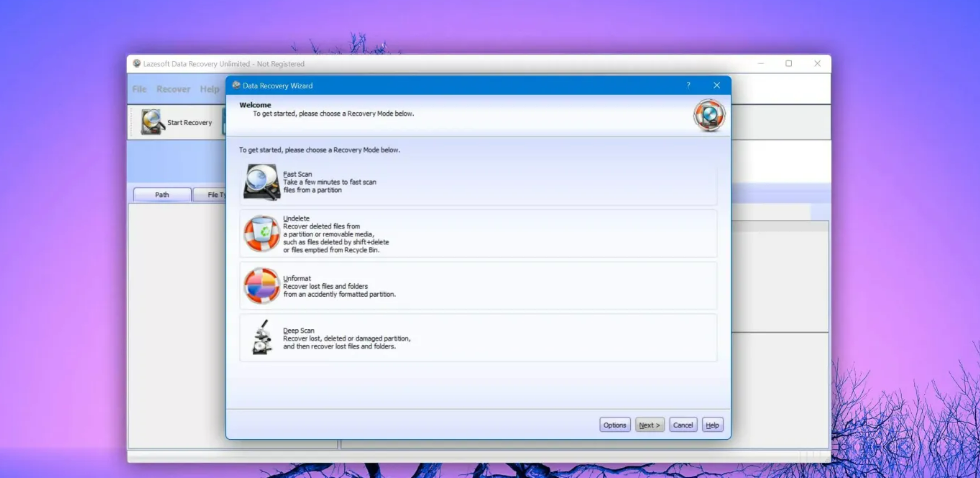Open the File menu
980x478 pixels.
140,89
